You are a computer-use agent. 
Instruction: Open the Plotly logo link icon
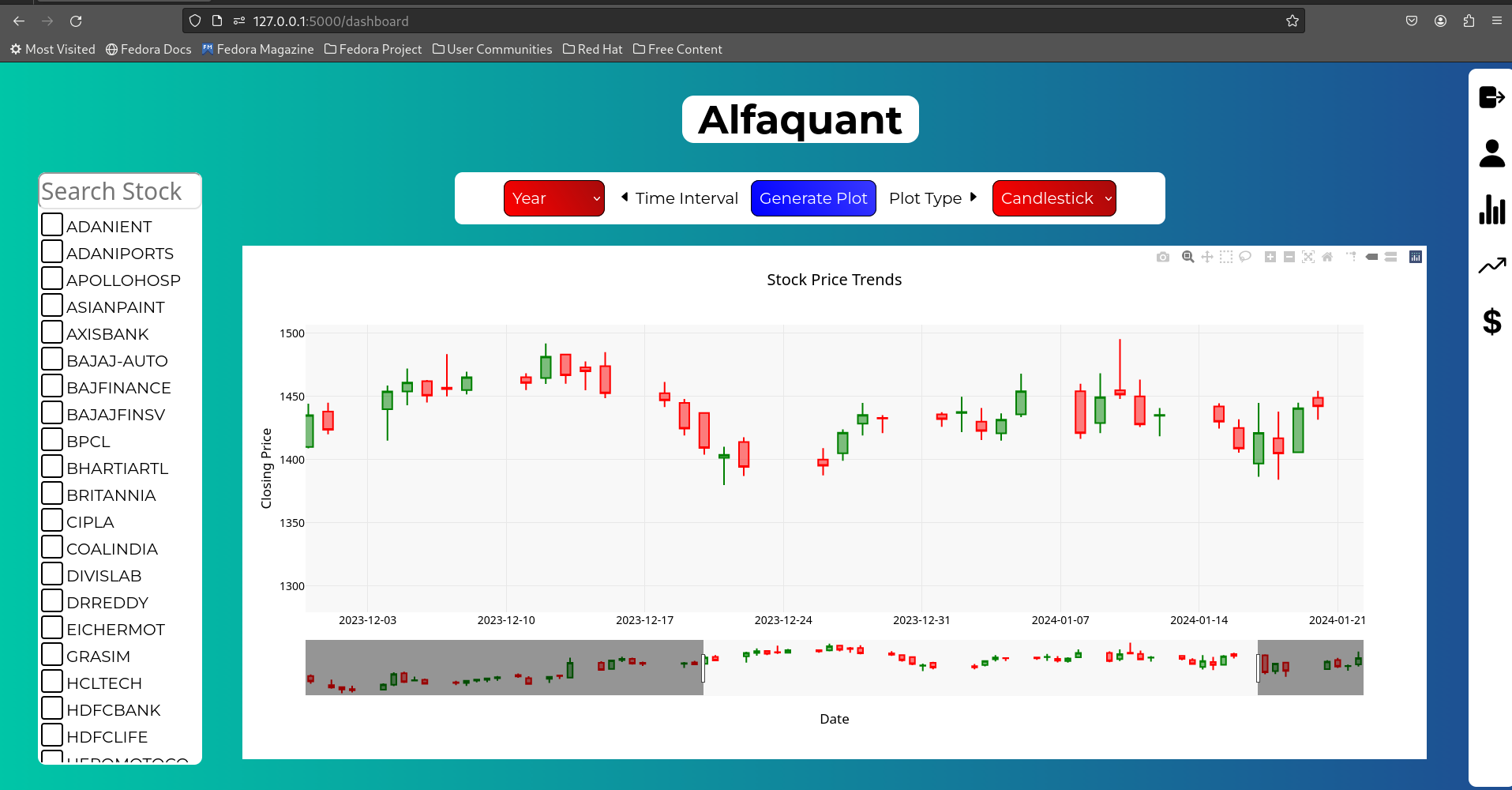(1416, 257)
